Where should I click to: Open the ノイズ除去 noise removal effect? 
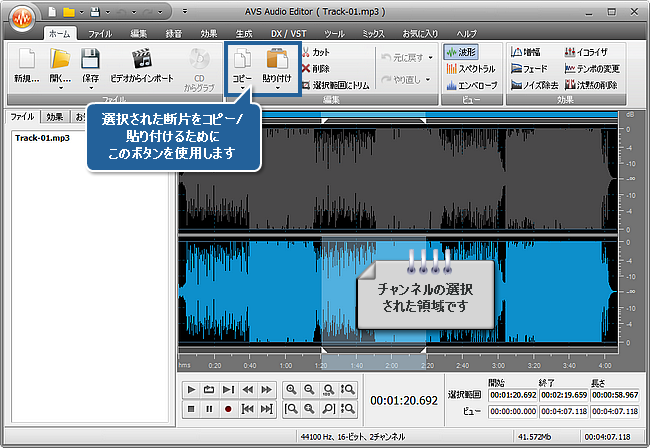tap(535, 85)
